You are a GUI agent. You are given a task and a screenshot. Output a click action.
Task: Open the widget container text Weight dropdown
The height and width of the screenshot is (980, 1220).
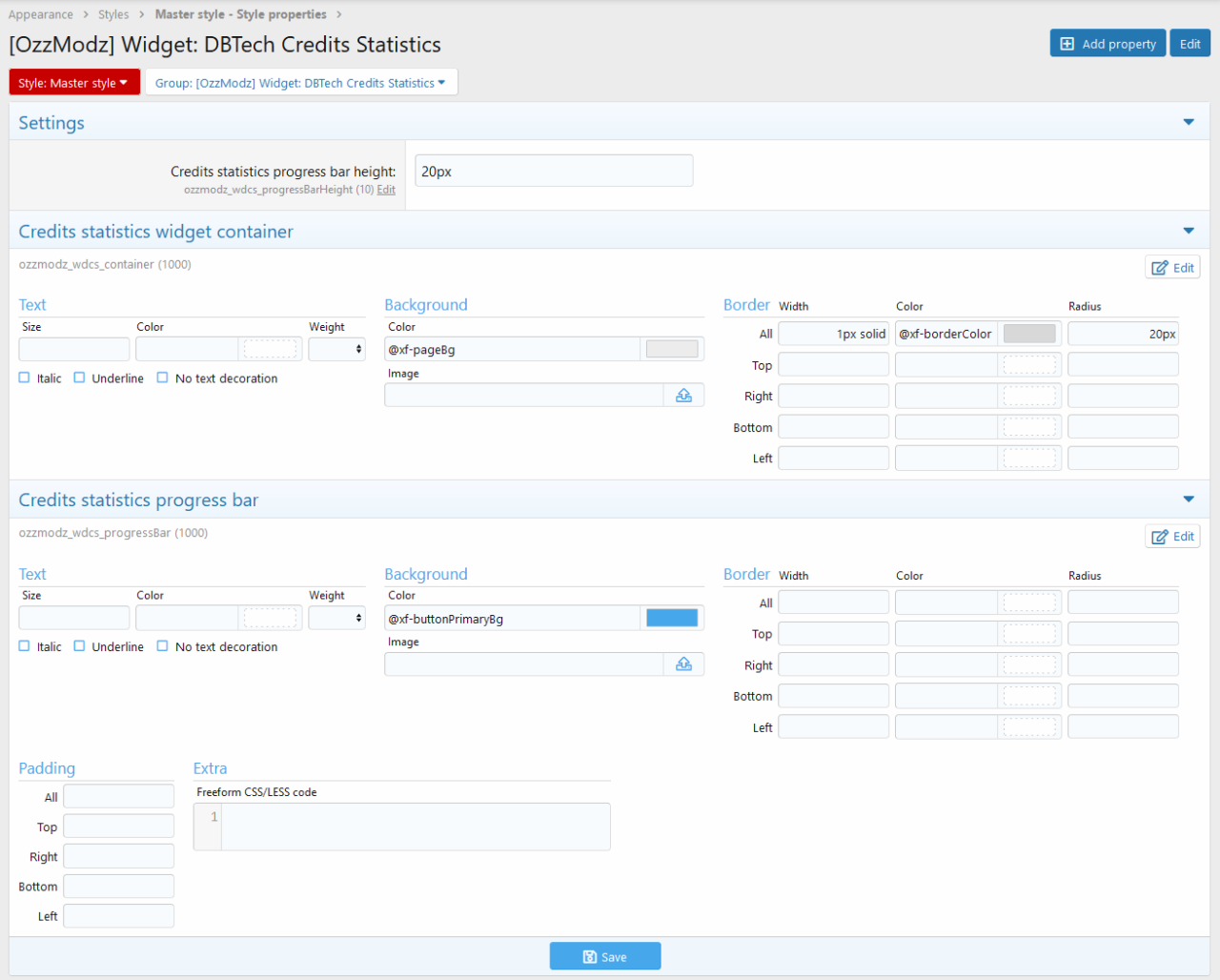point(336,350)
